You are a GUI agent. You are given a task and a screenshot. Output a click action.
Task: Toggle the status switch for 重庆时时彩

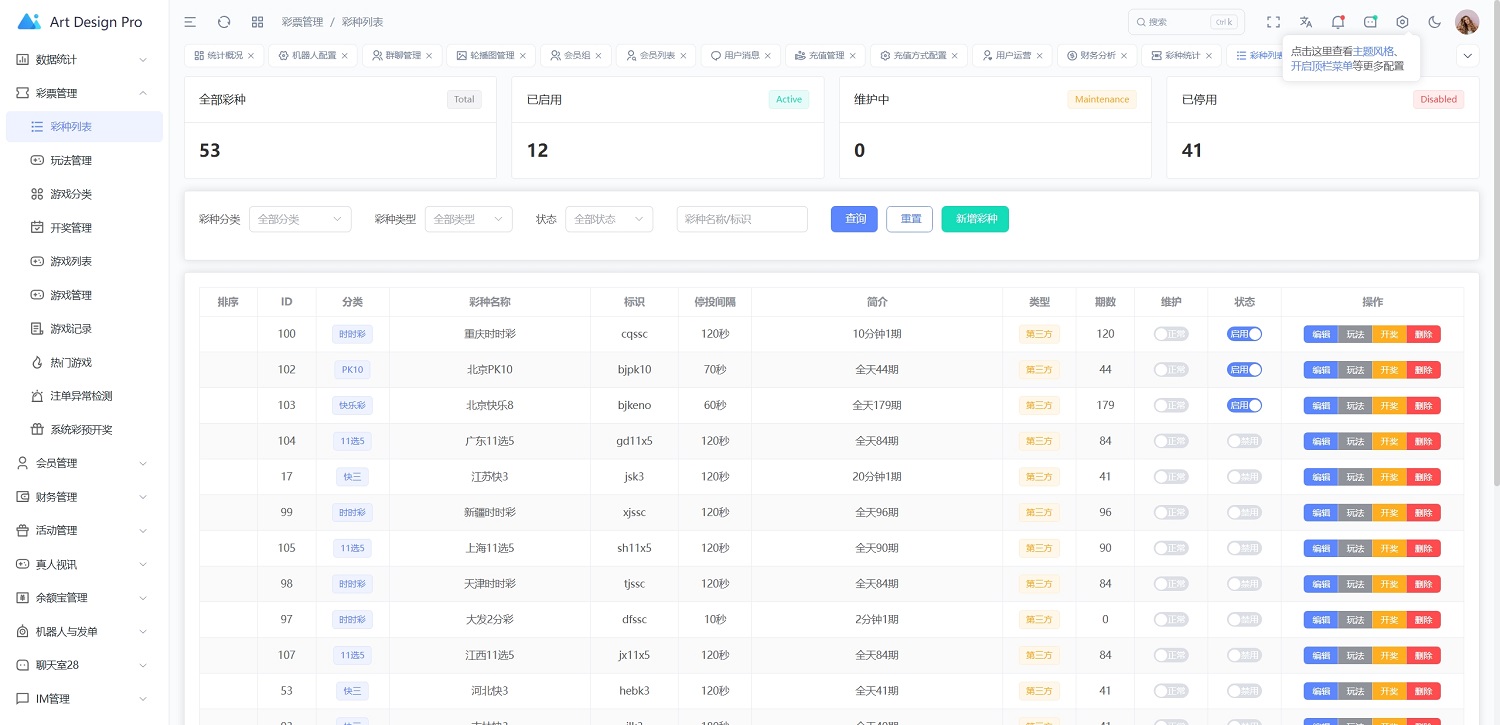(x=1244, y=334)
